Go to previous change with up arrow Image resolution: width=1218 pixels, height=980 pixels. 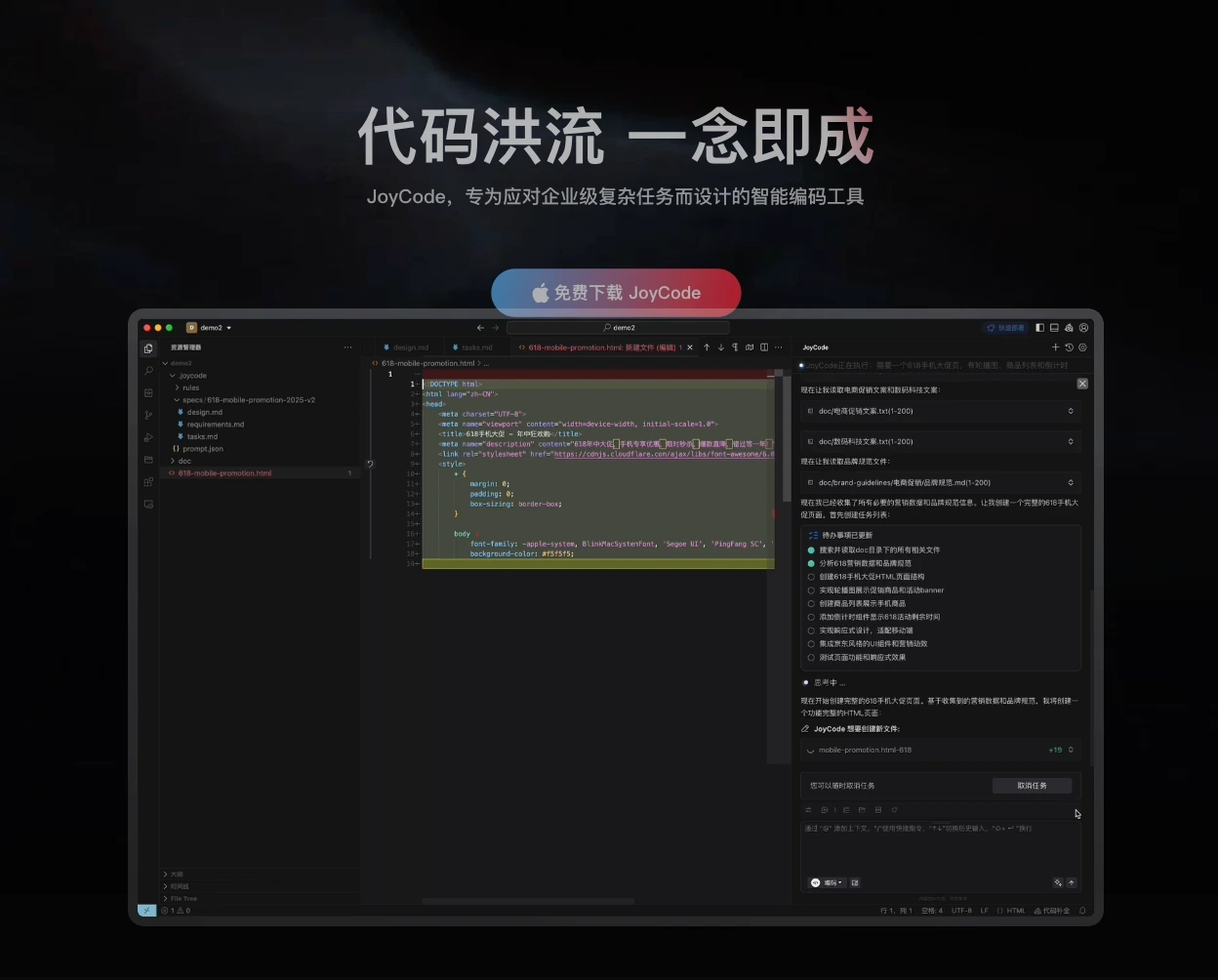(x=707, y=347)
